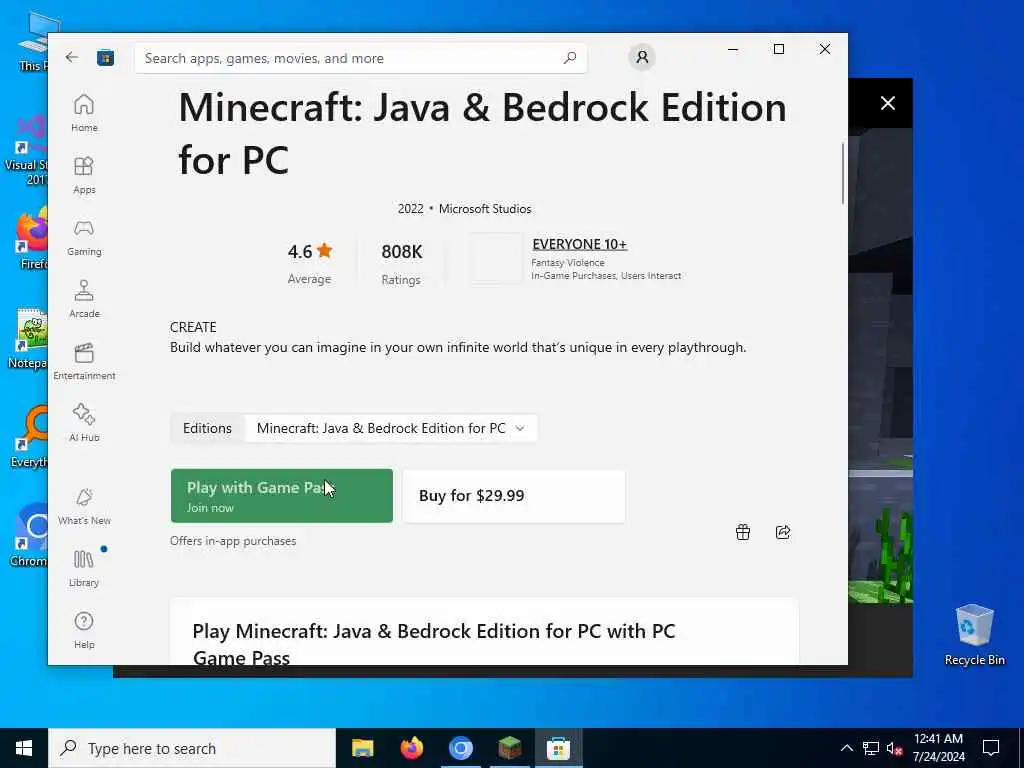Open Entertainment section in the sidebar
The width and height of the screenshot is (1024, 768).
tap(84, 361)
